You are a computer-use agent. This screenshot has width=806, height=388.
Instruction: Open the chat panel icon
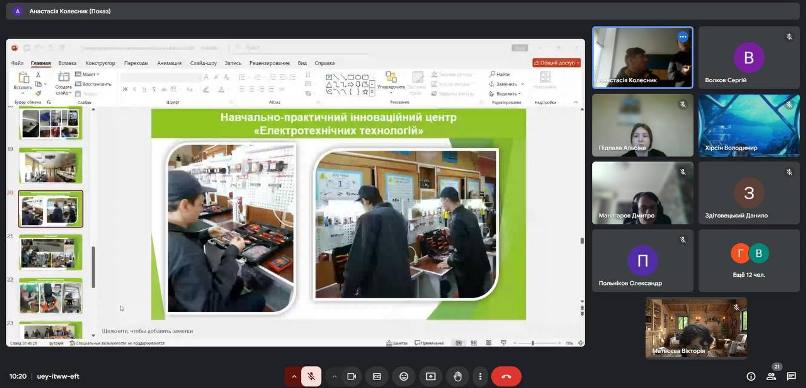click(791, 376)
